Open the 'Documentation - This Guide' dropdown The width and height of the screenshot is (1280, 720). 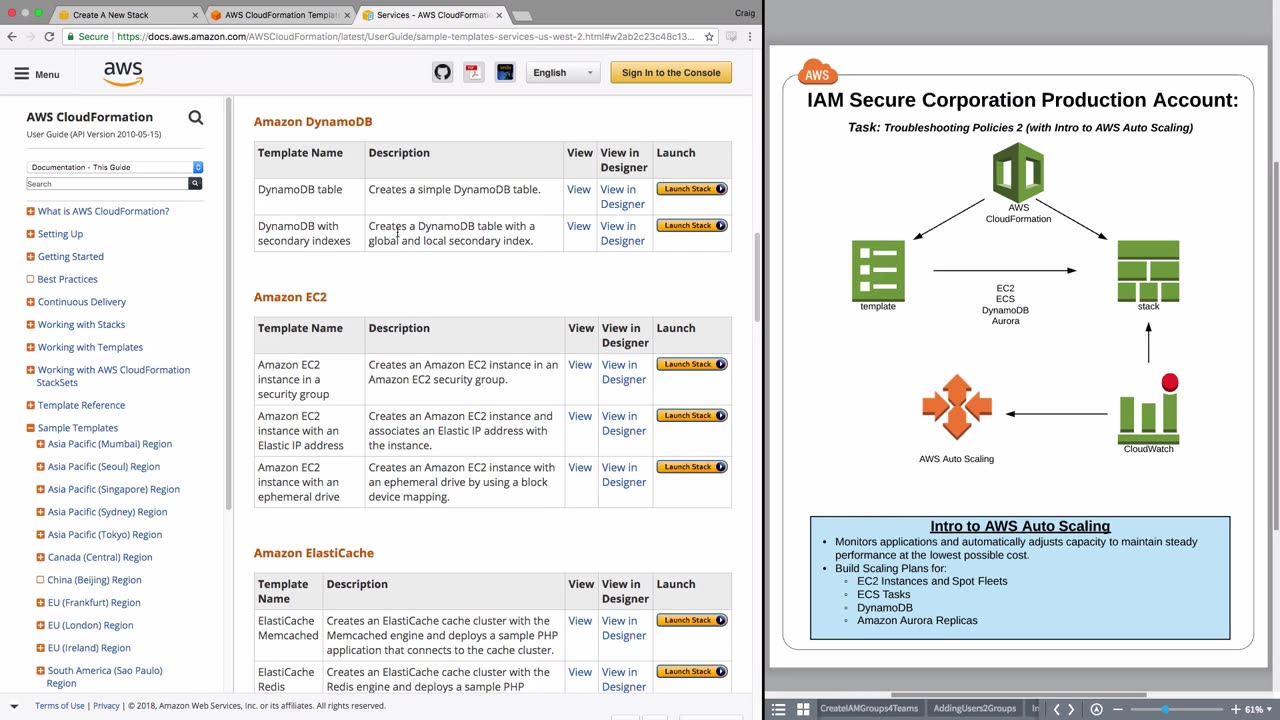(114, 167)
